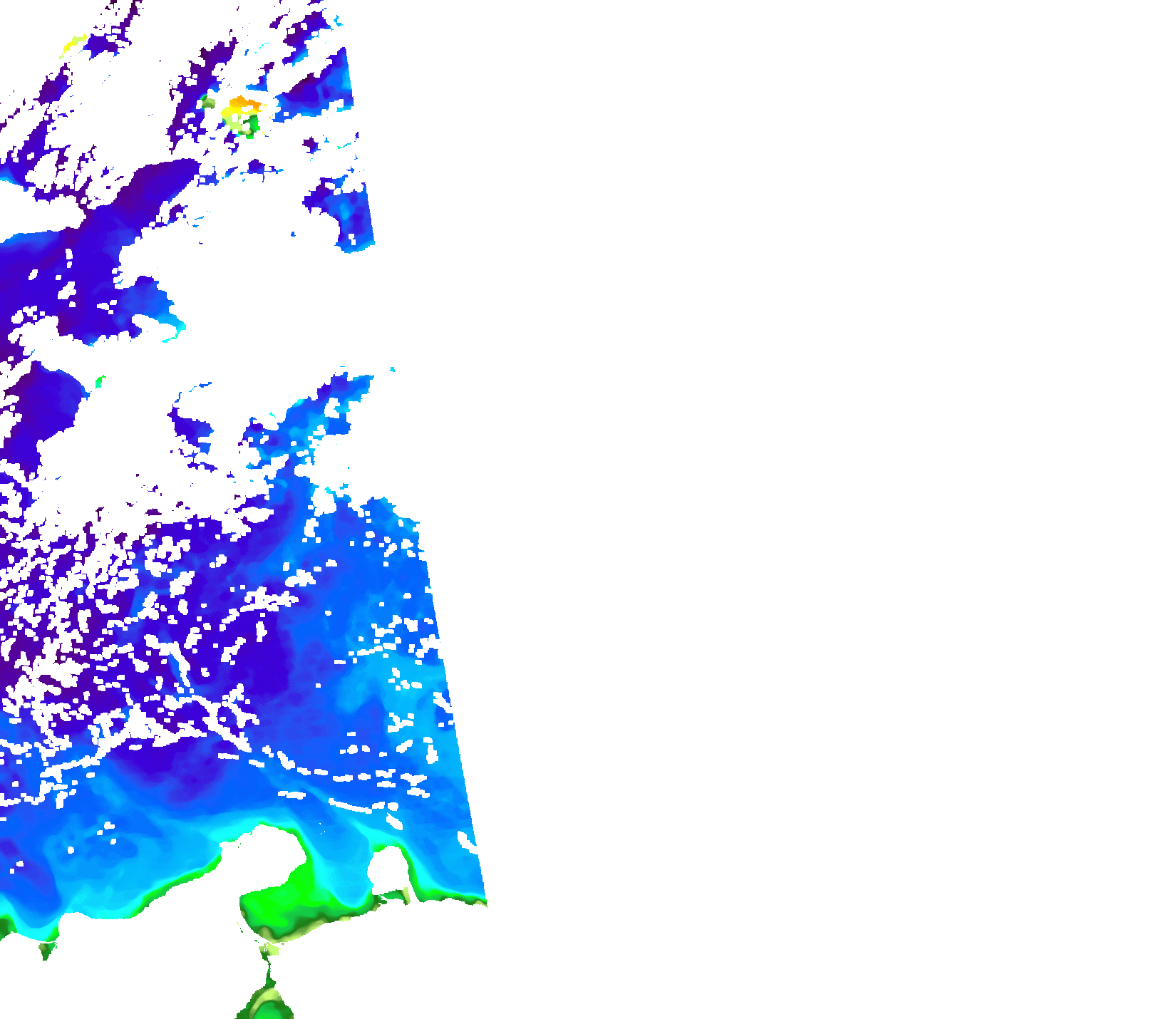The width and height of the screenshot is (1176, 1019).
Task: Select the small green wedge near bottom-left
Action: tap(47, 949)
